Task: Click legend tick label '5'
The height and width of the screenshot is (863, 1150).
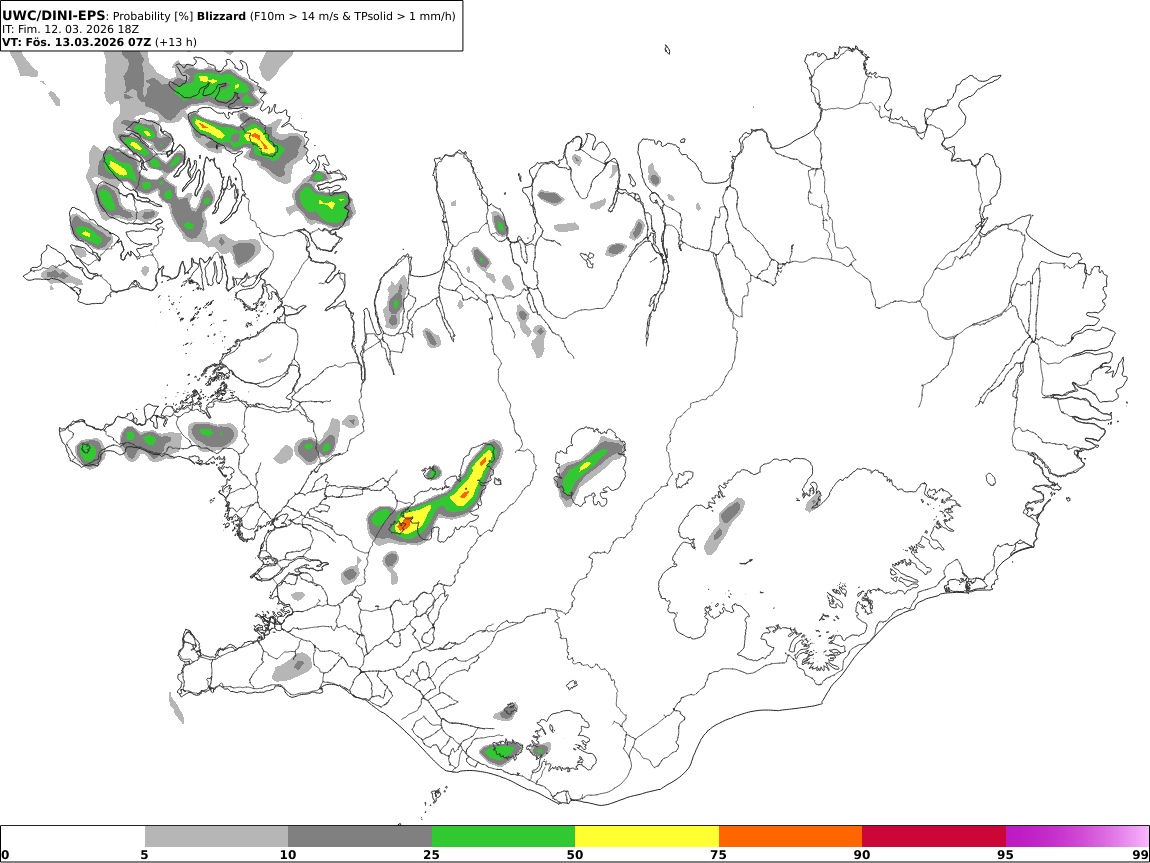Action: 144,855
